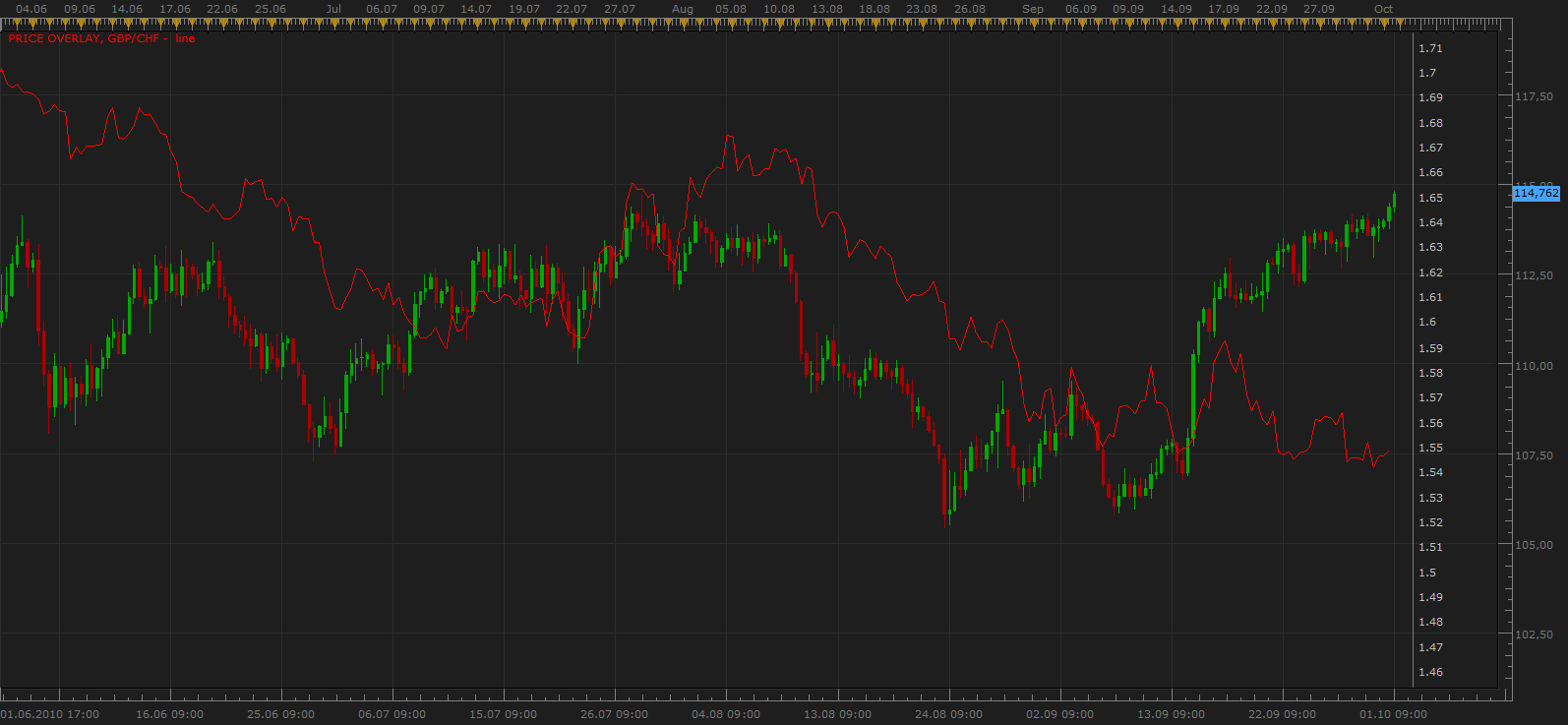
Task: Click the 'Jul' month label on upper date scale
Action: point(333,9)
